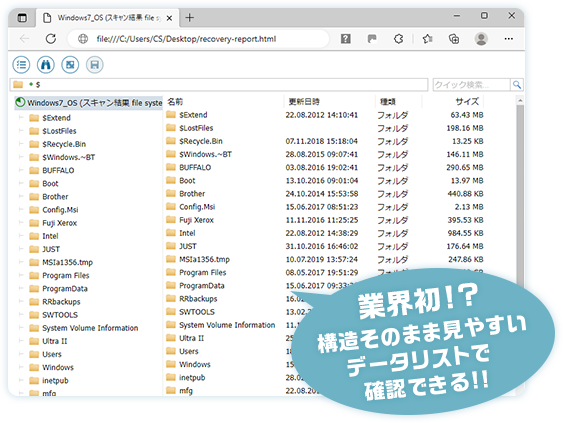This screenshot has width=563, height=423.
Task: Open MSIa1356.tmp folder in file list
Action: coord(204,259)
